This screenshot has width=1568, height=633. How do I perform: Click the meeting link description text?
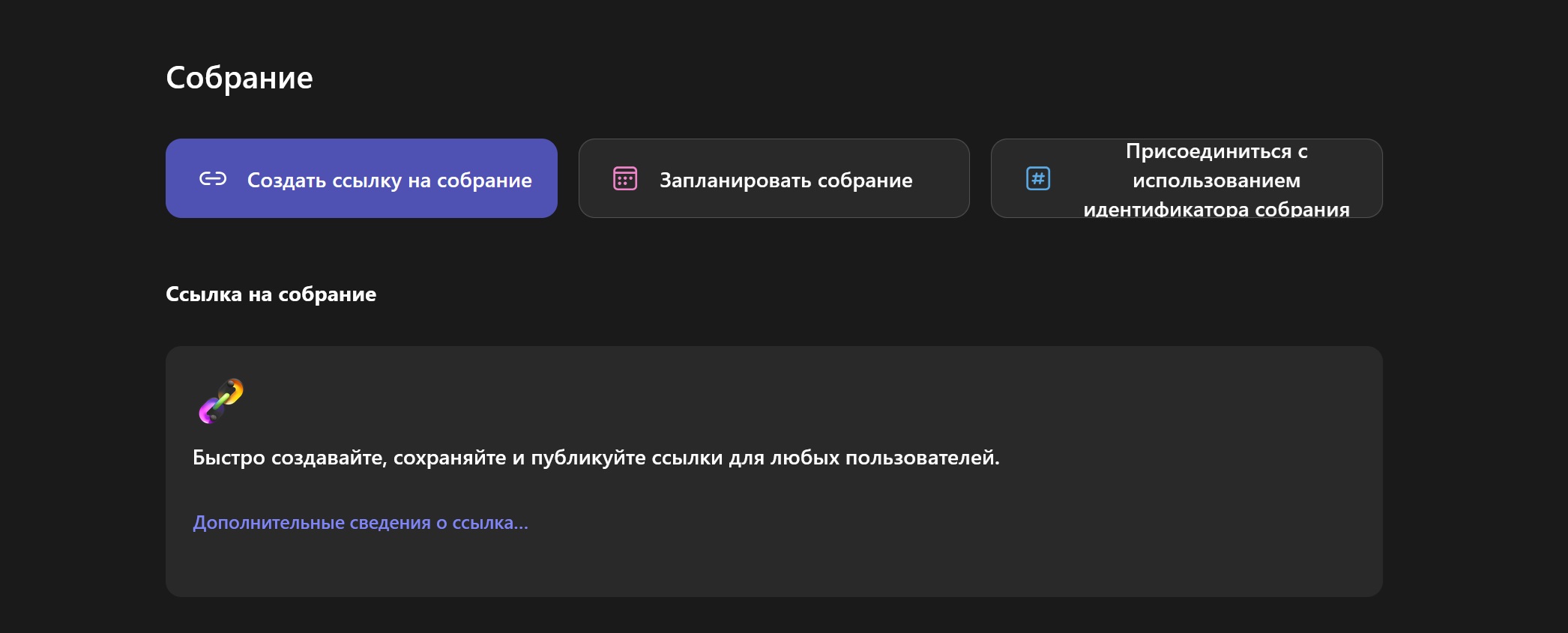point(596,458)
